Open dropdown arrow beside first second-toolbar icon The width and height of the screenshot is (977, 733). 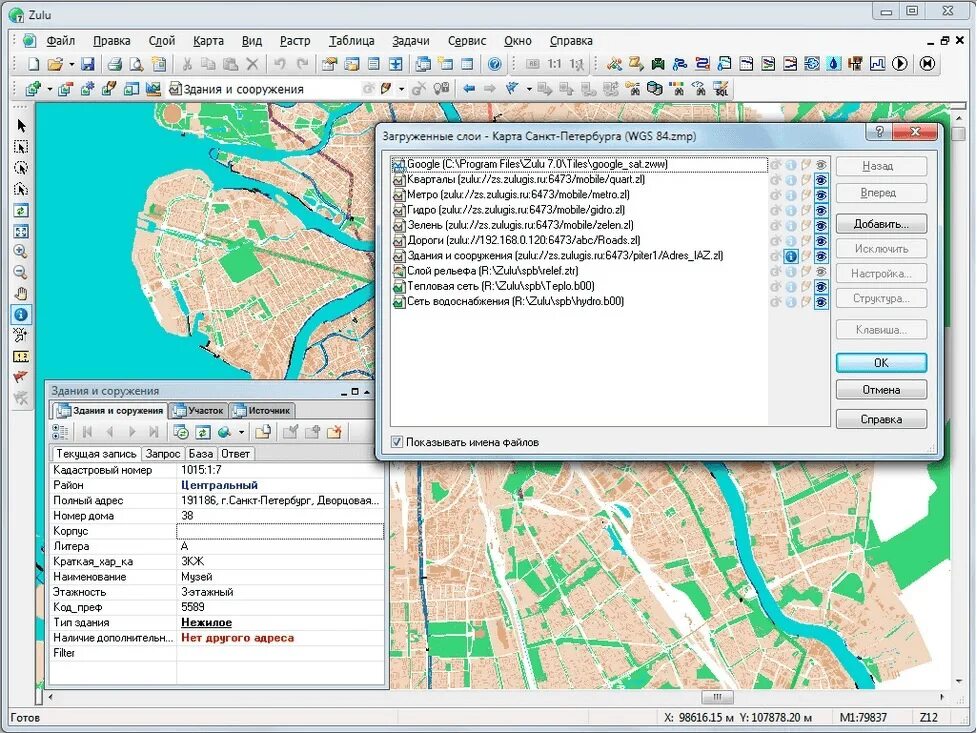49,89
